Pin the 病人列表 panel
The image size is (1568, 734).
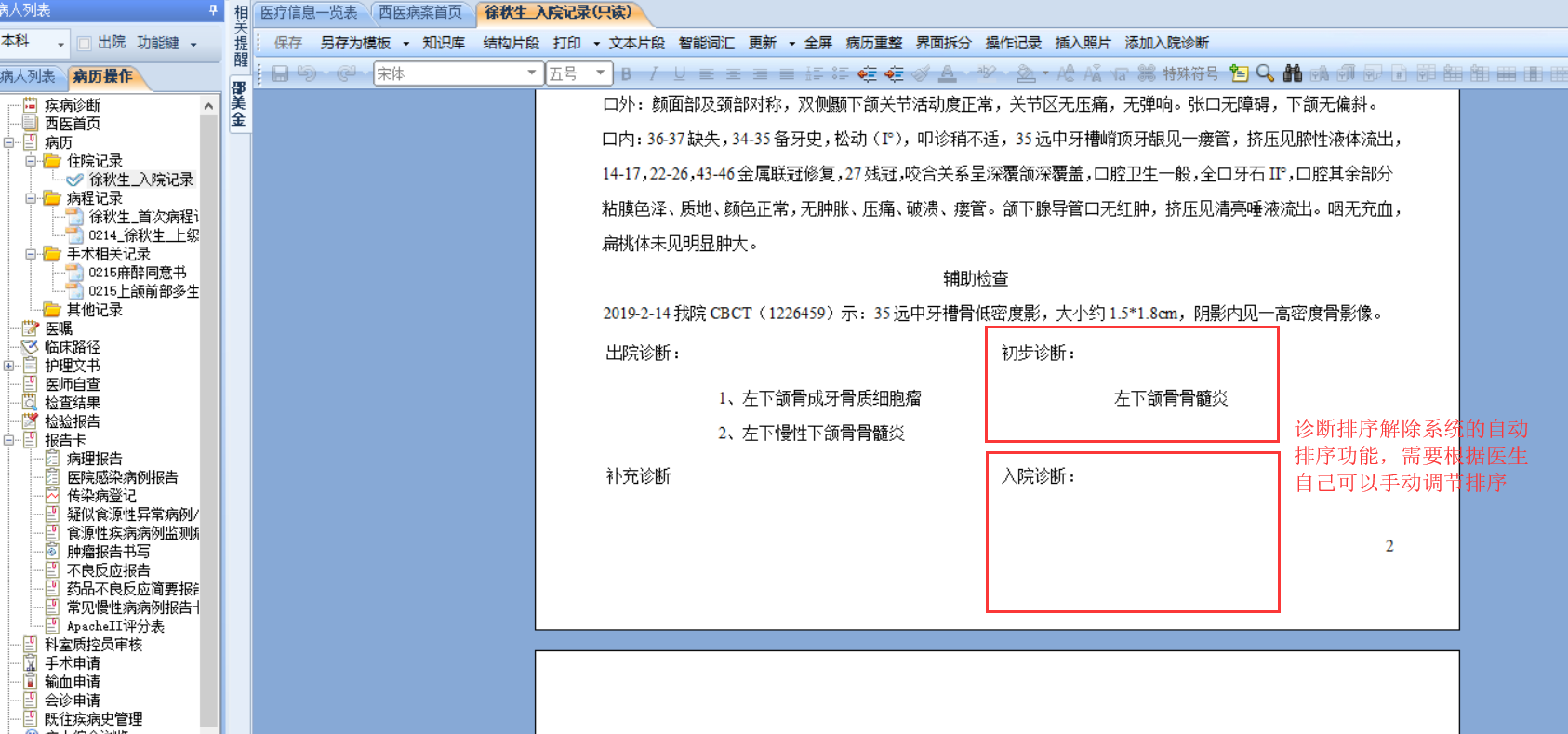click(x=213, y=9)
